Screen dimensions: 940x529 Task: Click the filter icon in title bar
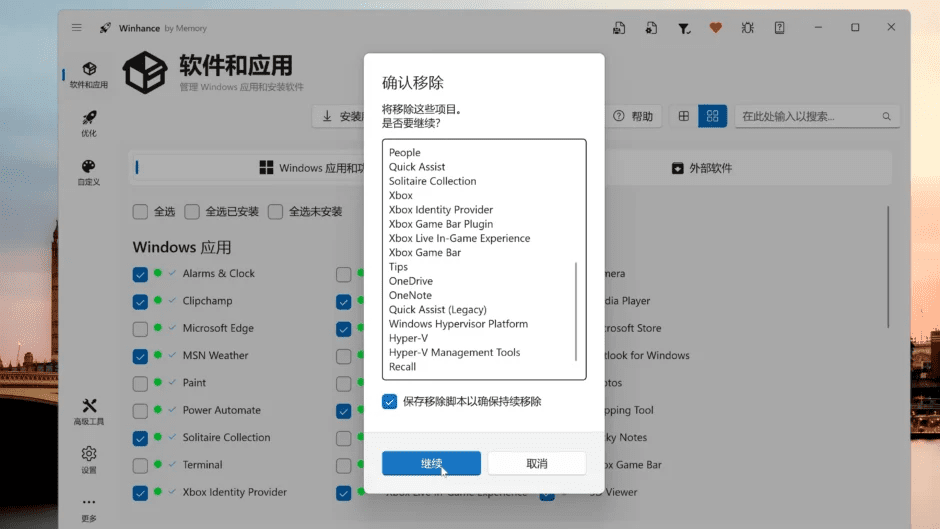click(x=683, y=28)
